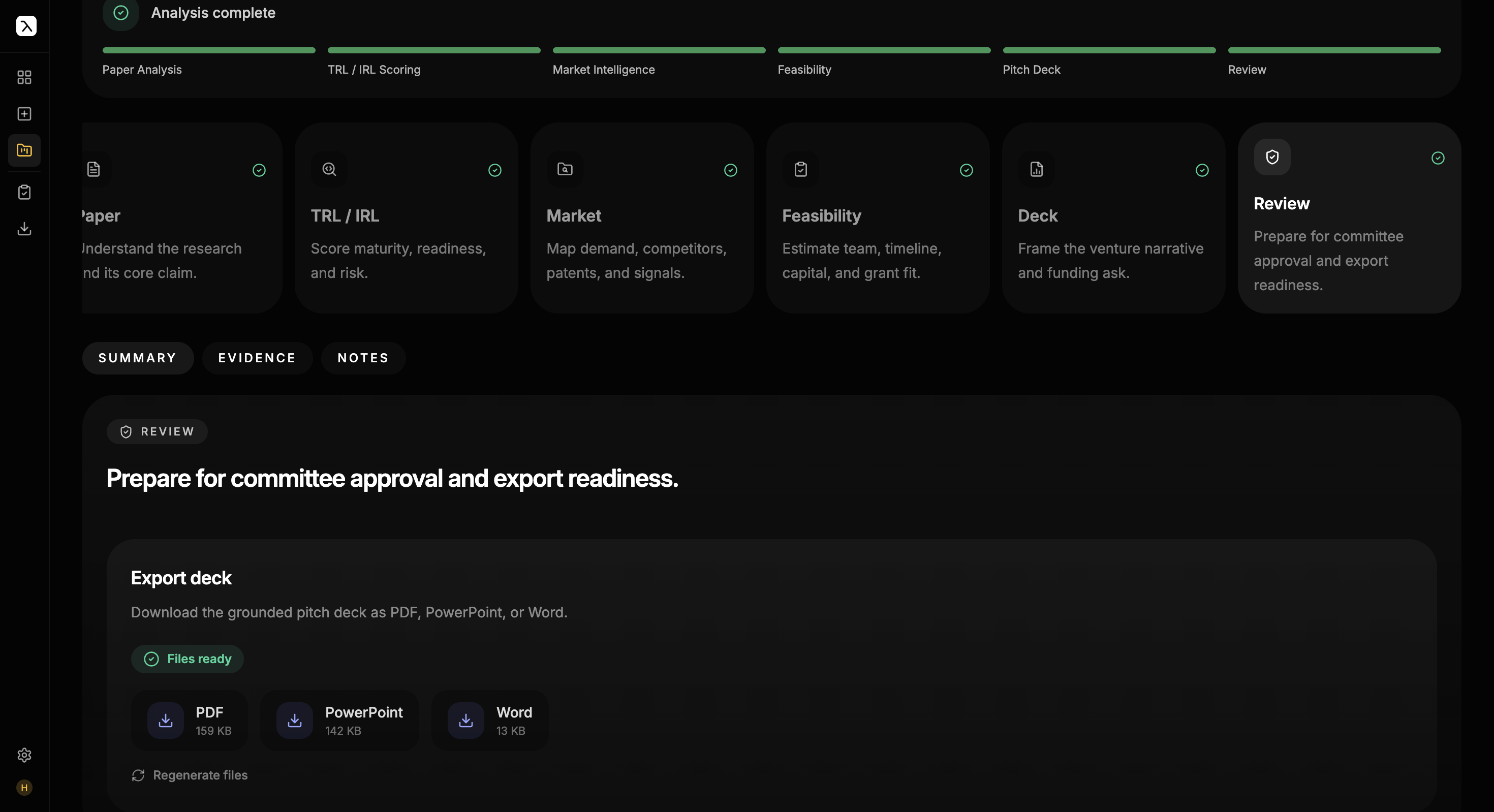Open the Notes tab
The height and width of the screenshot is (812, 1494).
(x=364, y=358)
